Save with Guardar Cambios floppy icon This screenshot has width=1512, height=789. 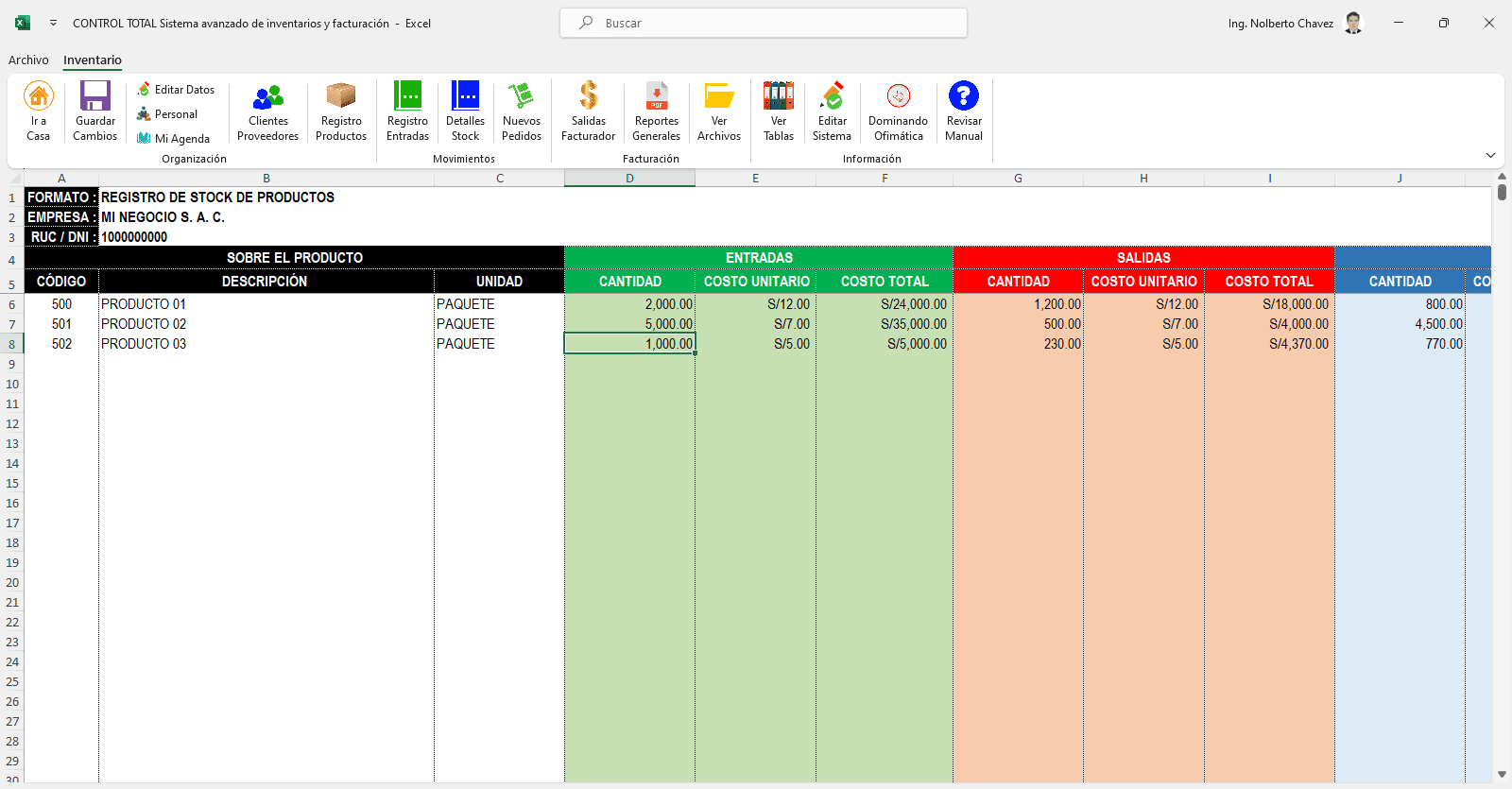[x=95, y=95]
